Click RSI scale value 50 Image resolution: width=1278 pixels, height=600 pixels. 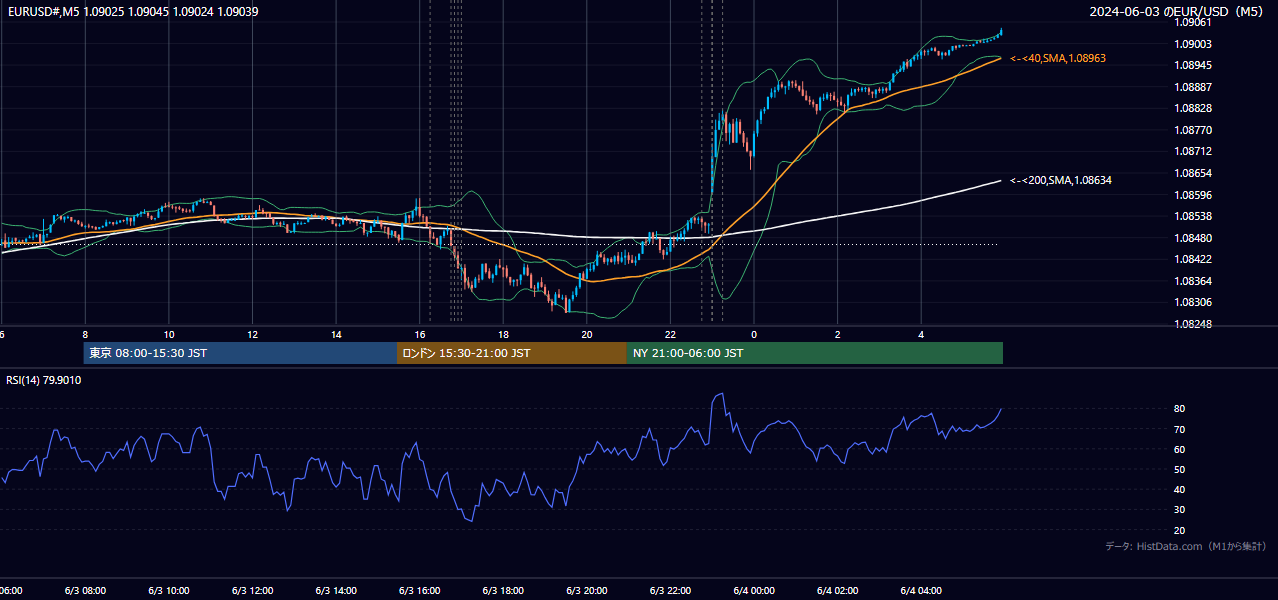click(x=1180, y=469)
